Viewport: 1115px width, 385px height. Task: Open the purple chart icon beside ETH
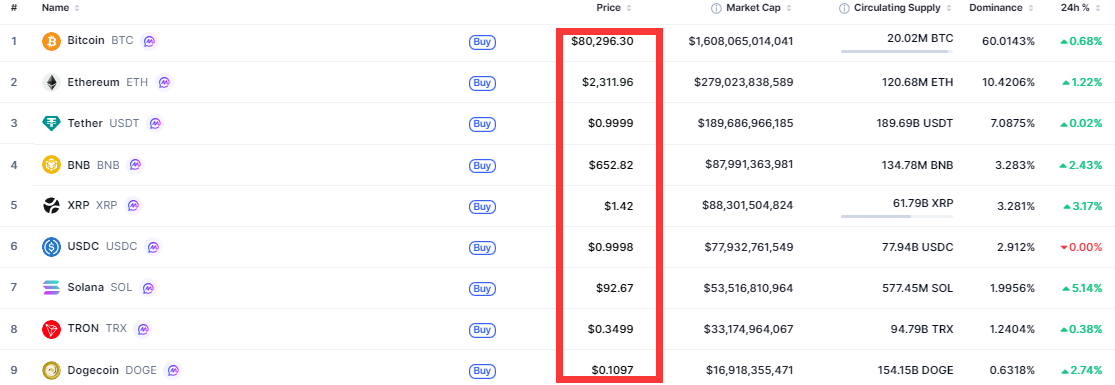coord(164,83)
